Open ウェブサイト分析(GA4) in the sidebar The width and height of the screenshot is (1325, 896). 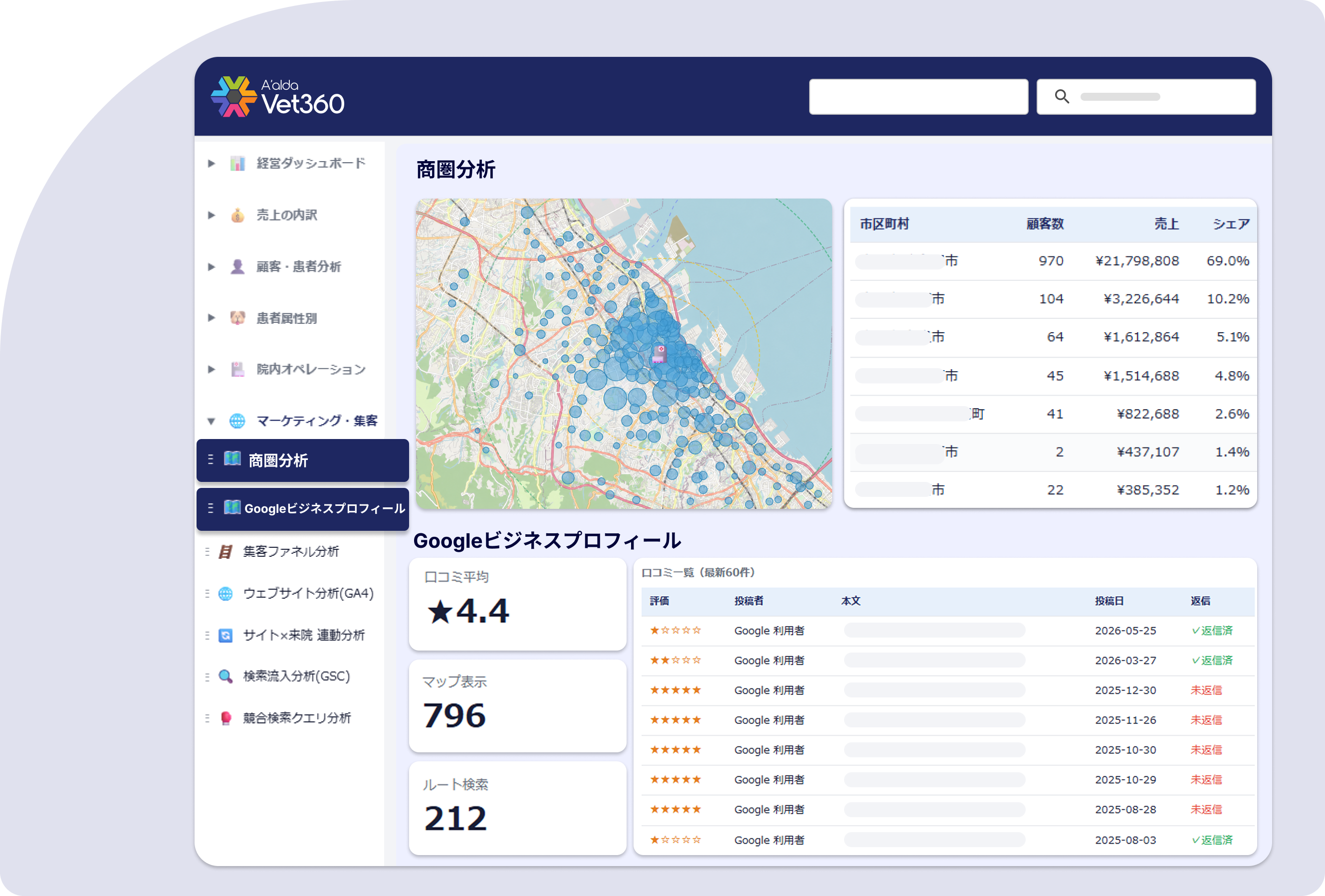pos(308,593)
